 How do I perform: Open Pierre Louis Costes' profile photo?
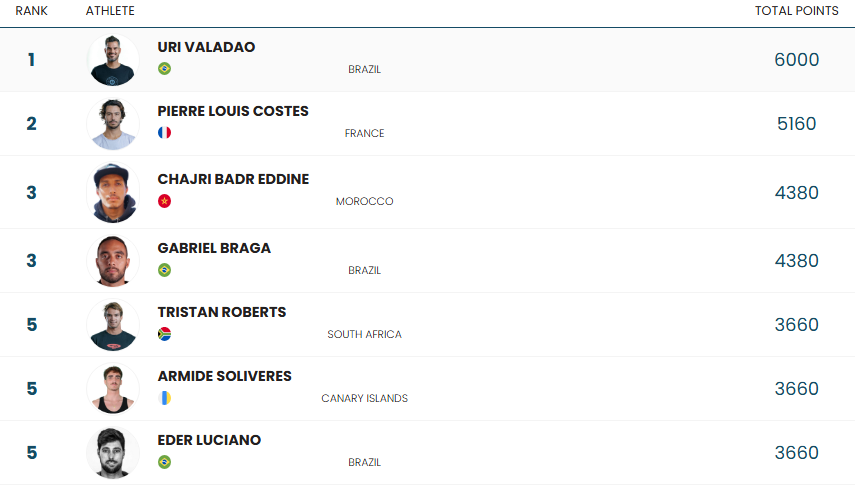coord(113,124)
